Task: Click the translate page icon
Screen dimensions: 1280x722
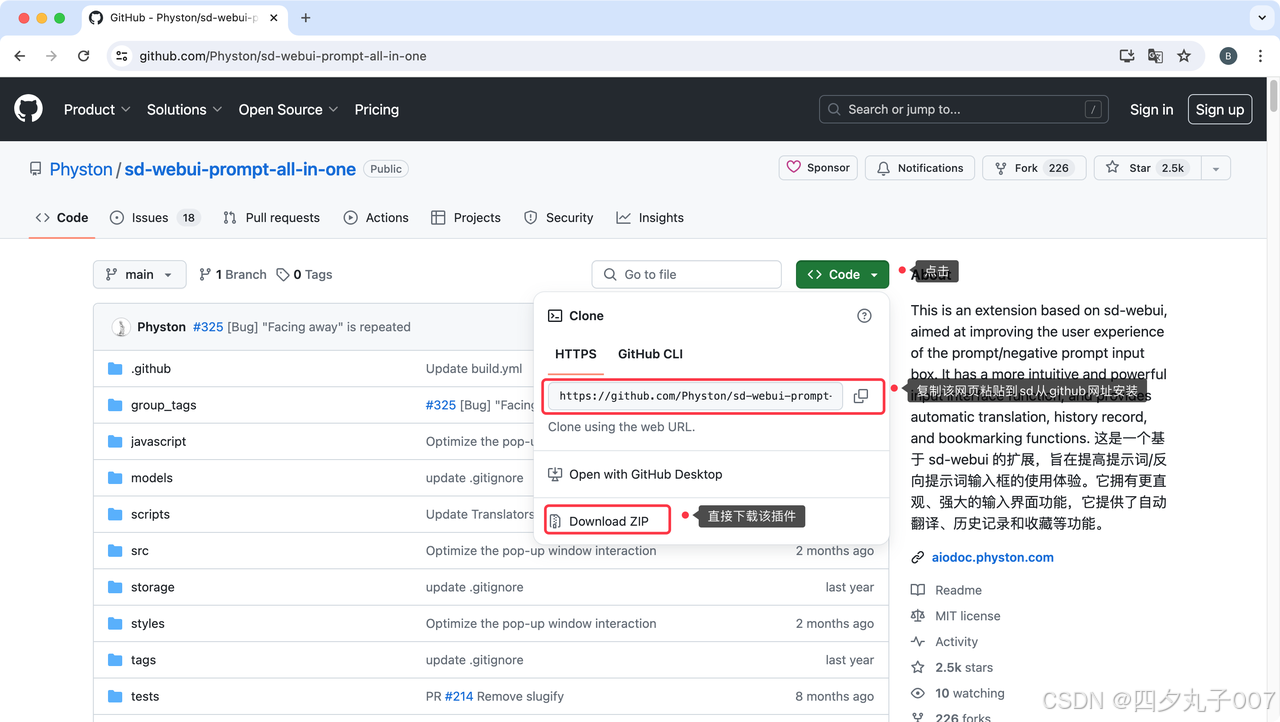Action: 1155,56
